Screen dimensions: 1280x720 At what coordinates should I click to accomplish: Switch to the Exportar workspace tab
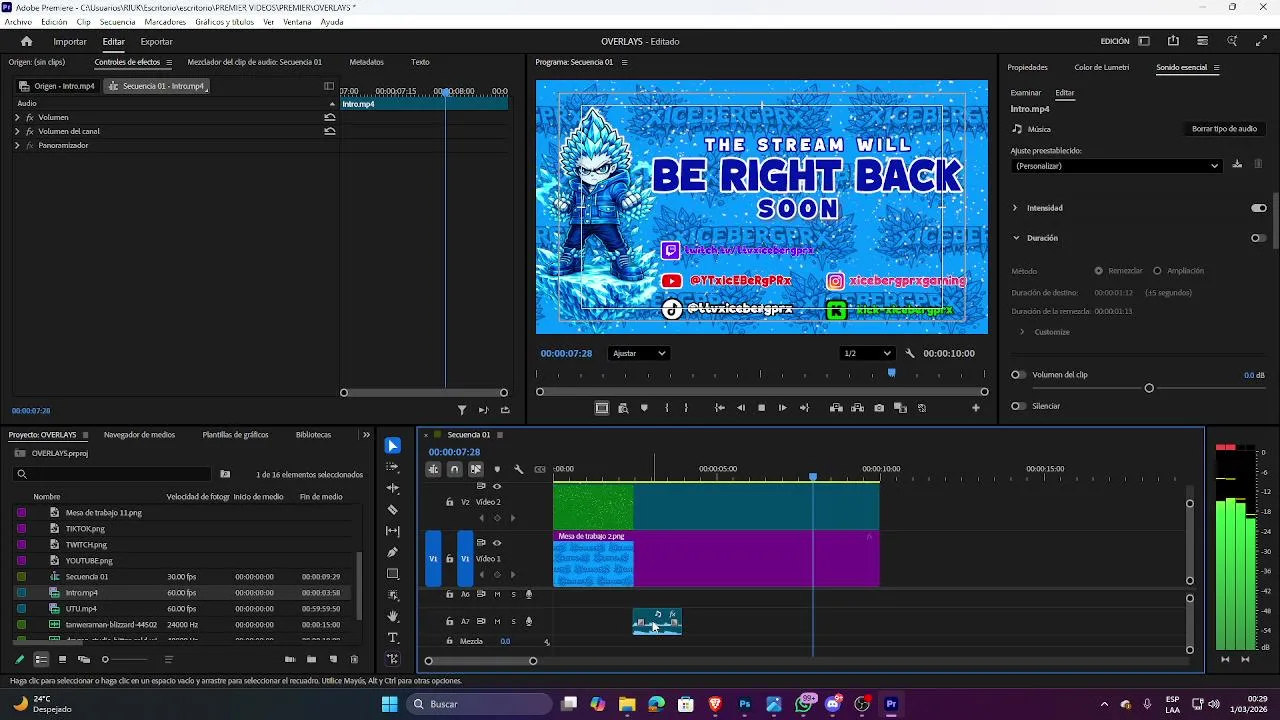click(x=156, y=41)
